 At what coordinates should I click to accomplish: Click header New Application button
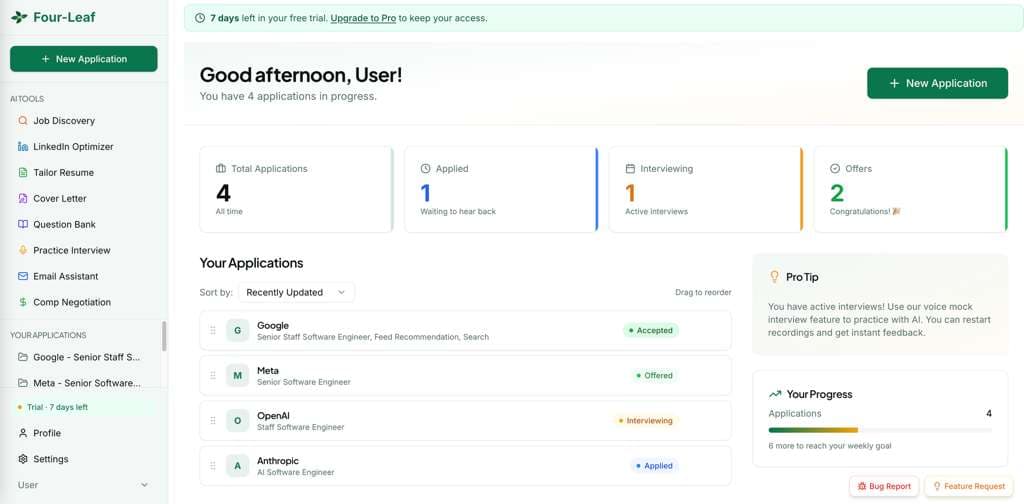pos(937,83)
